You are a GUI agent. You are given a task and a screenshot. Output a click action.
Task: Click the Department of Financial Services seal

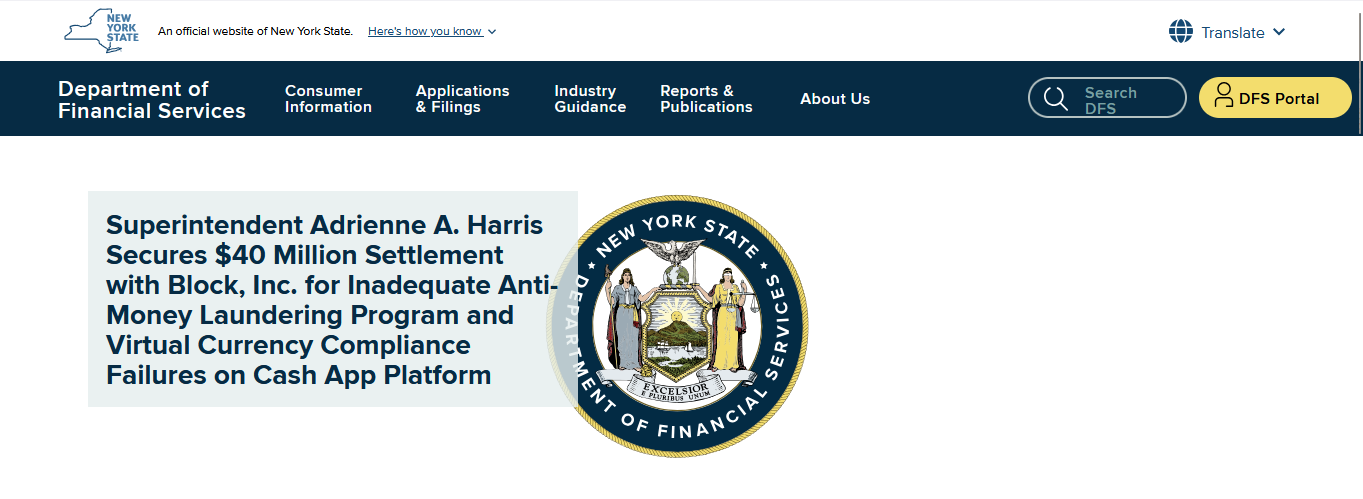(x=679, y=325)
